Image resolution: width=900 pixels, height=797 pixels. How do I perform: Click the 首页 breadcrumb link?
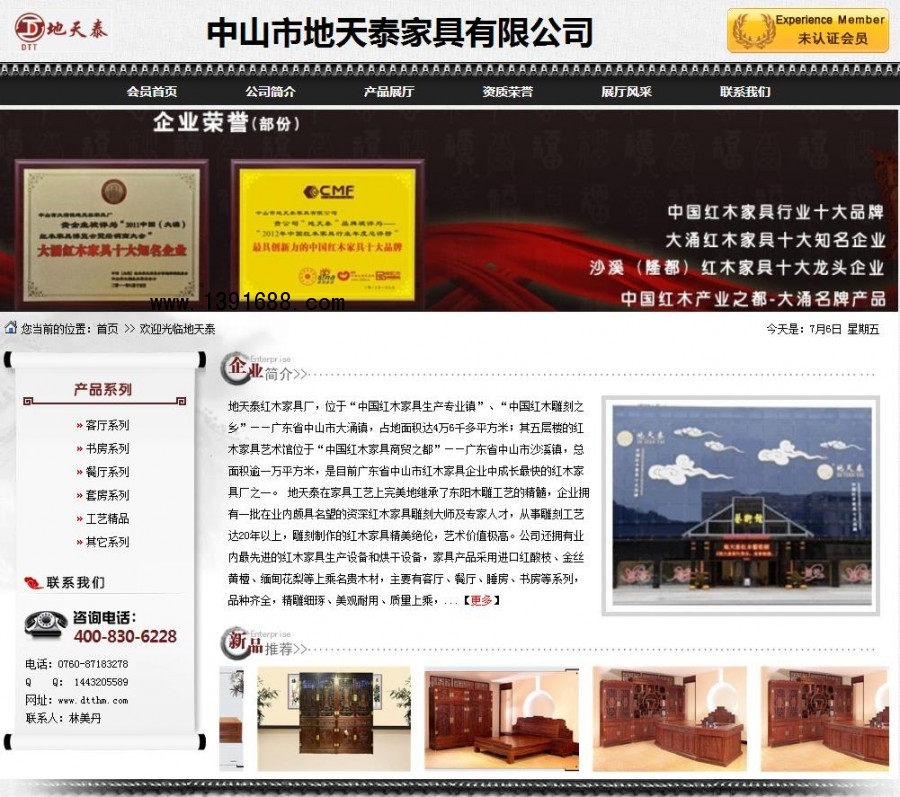point(107,329)
